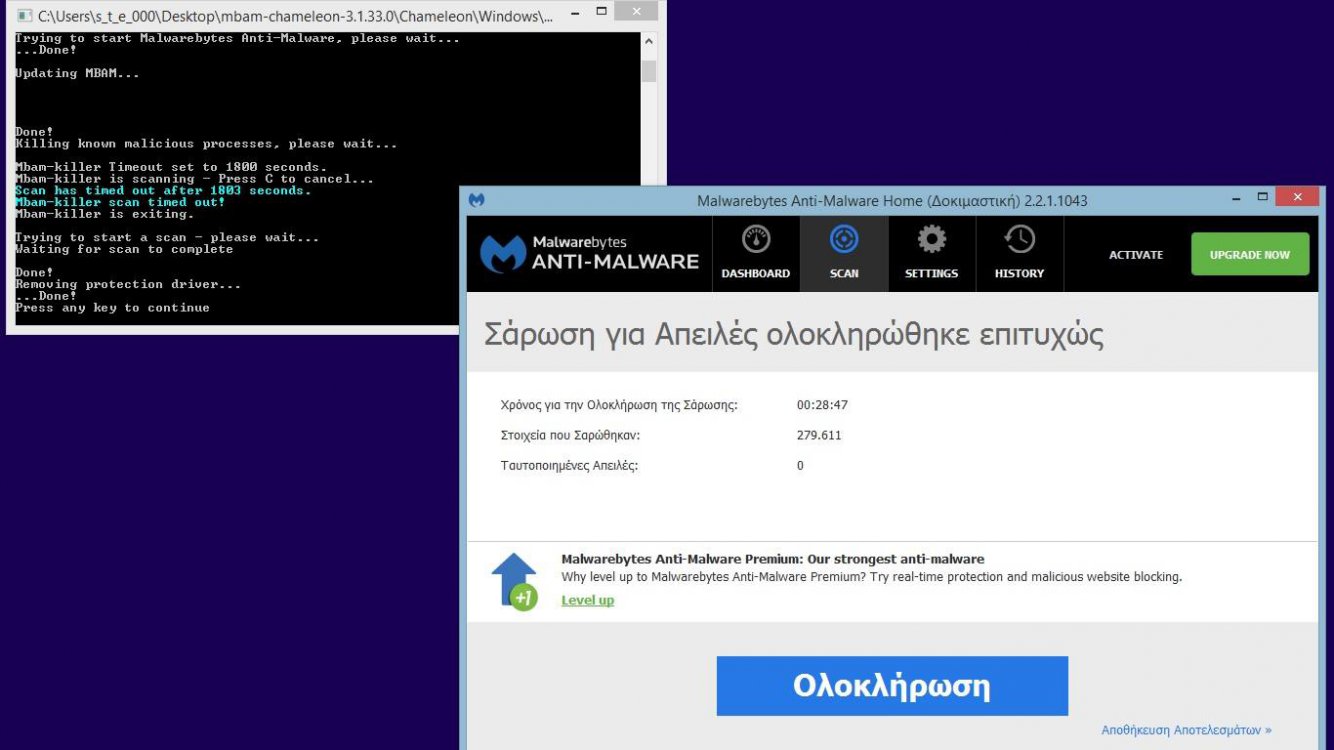Close the Malwarebytes Anti-Malware window

[x=1297, y=197]
